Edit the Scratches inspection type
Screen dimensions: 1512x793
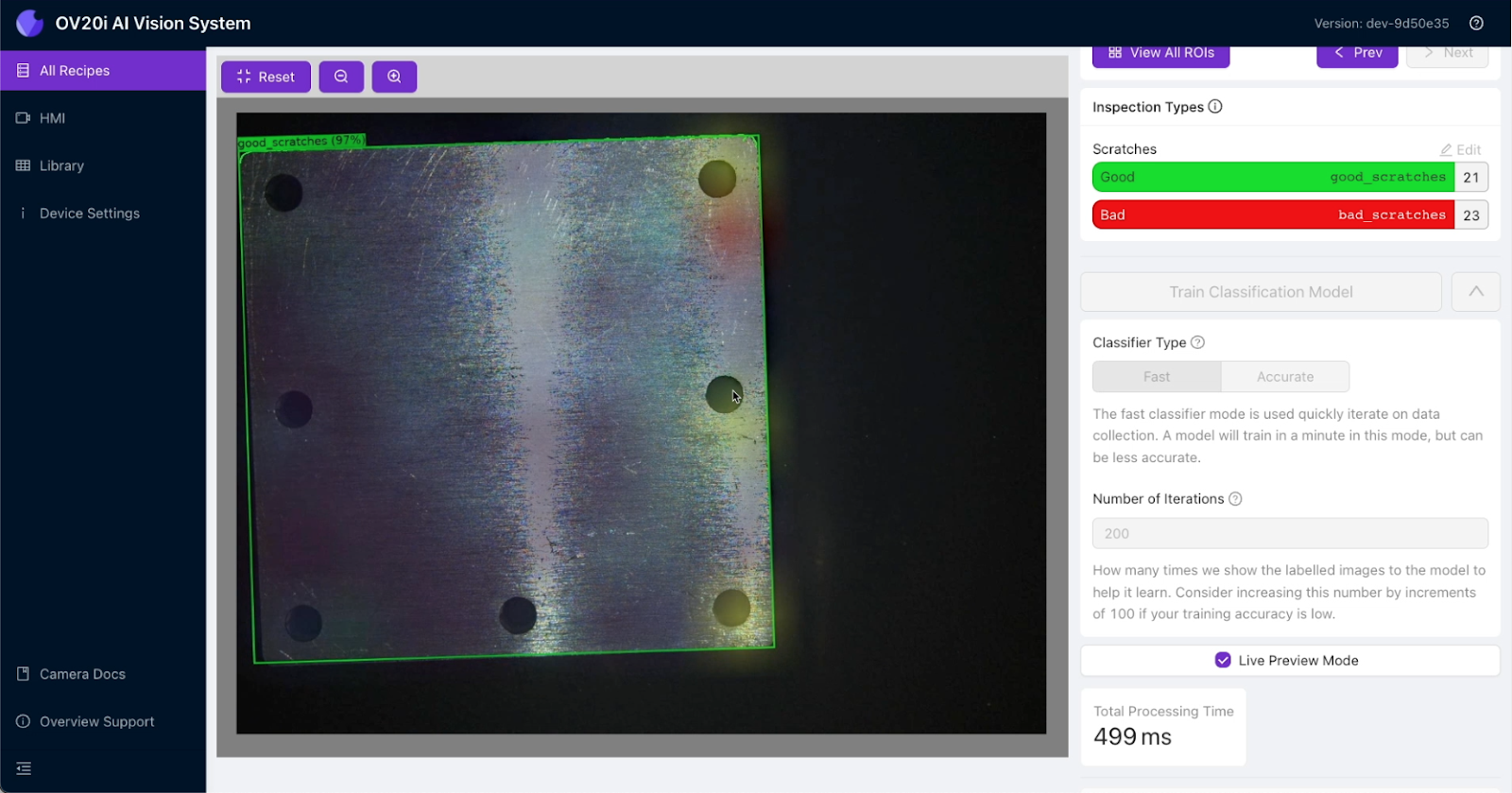tap(1460, 149)
